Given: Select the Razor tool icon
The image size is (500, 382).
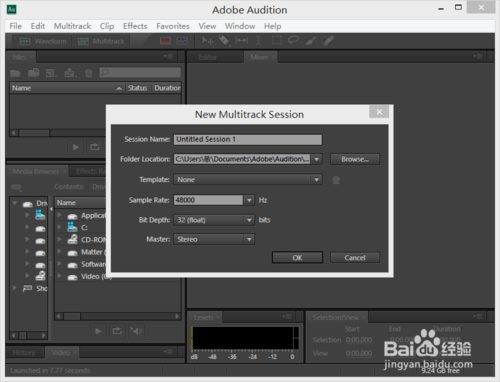Looking at the screenshot, I should coord(224,41).
